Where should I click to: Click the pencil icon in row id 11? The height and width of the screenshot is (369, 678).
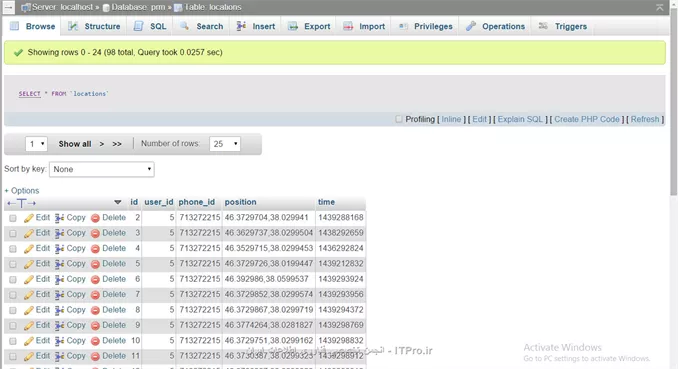(x=29, y=356)
